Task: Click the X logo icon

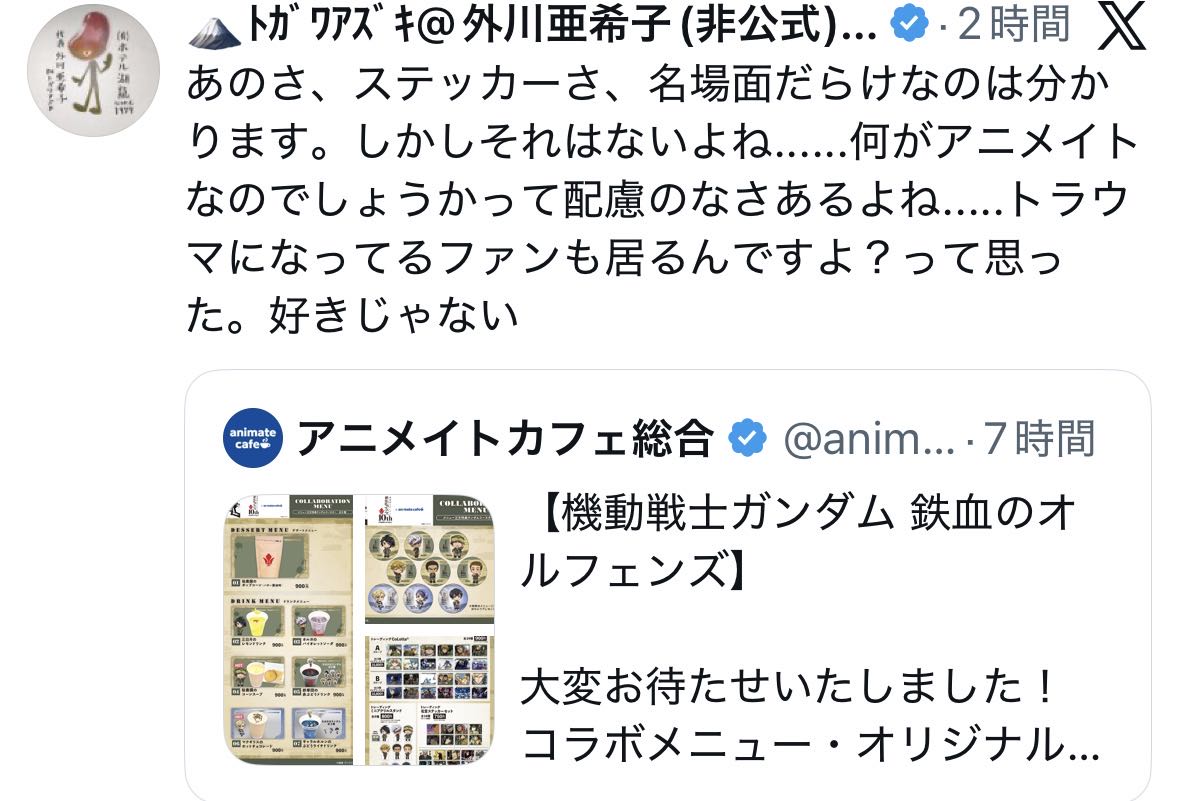Action: 1123,25
